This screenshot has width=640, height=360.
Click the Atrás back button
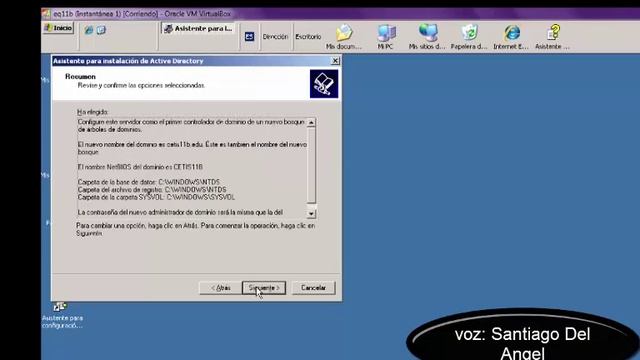220,288
